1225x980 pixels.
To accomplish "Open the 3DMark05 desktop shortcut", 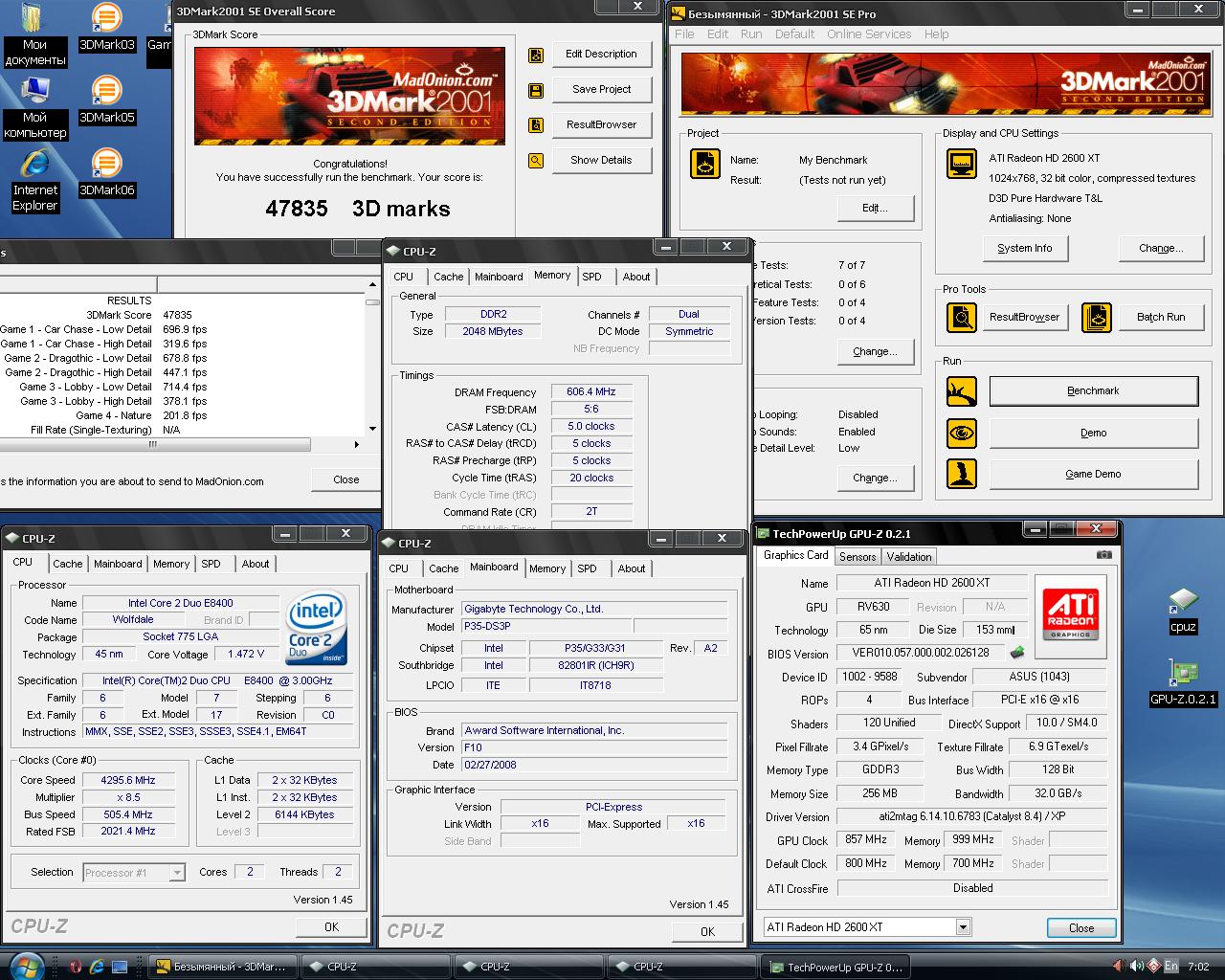I will tap(106, 100).
